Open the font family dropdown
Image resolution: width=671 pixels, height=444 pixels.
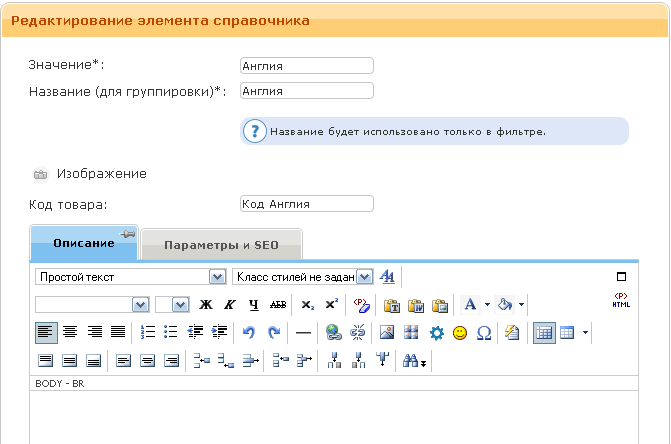tap(92, 305)
